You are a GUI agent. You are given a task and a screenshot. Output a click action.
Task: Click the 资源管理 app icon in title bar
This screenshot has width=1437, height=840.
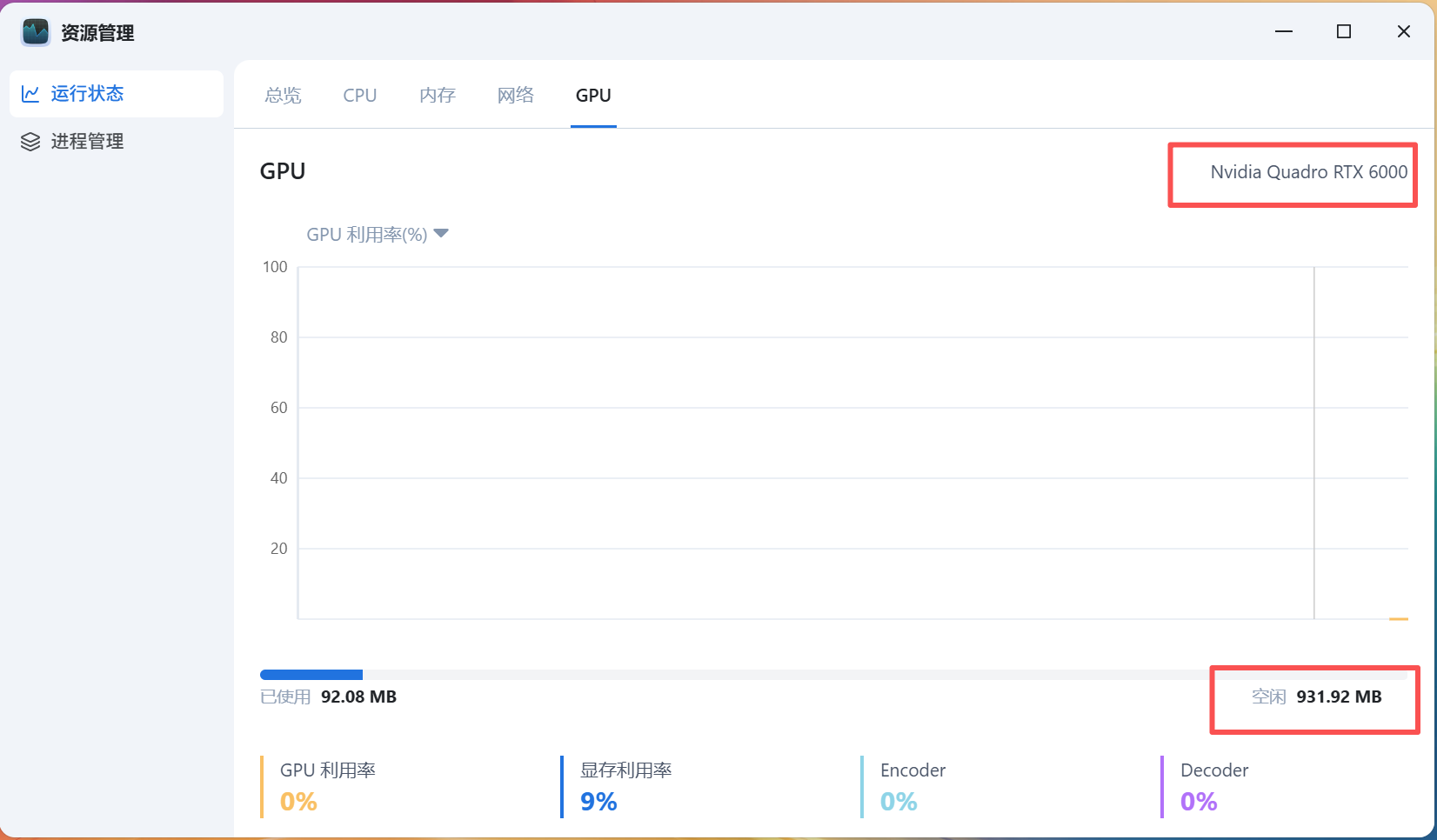[36, 32]
